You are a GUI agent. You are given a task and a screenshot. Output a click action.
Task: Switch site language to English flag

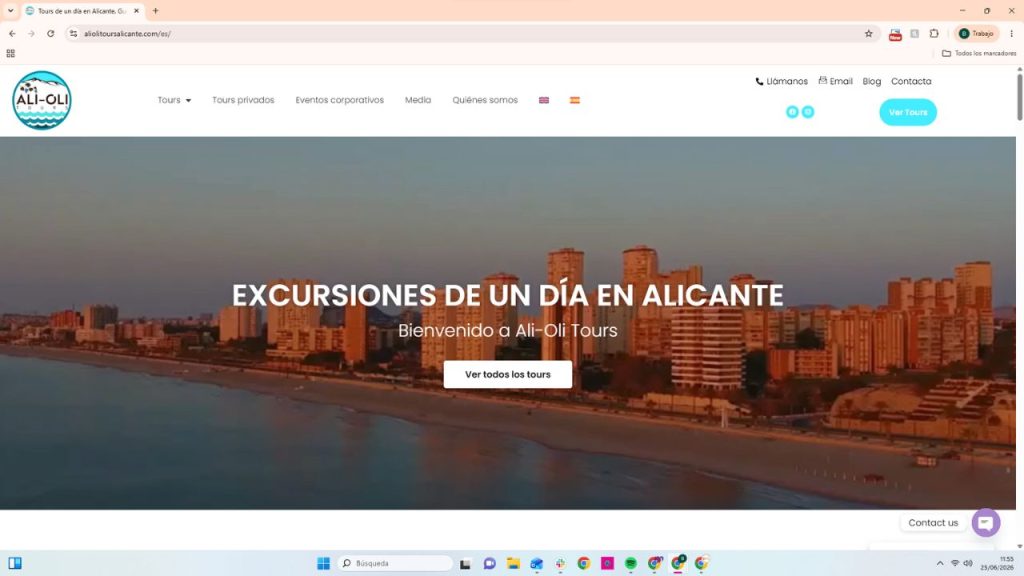coord(543,100)
